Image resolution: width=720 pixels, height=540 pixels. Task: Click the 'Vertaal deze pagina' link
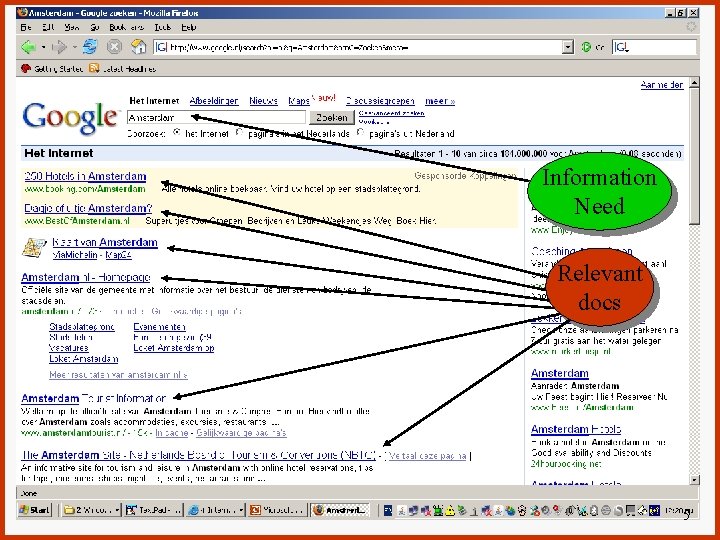[x=427, y=456]
